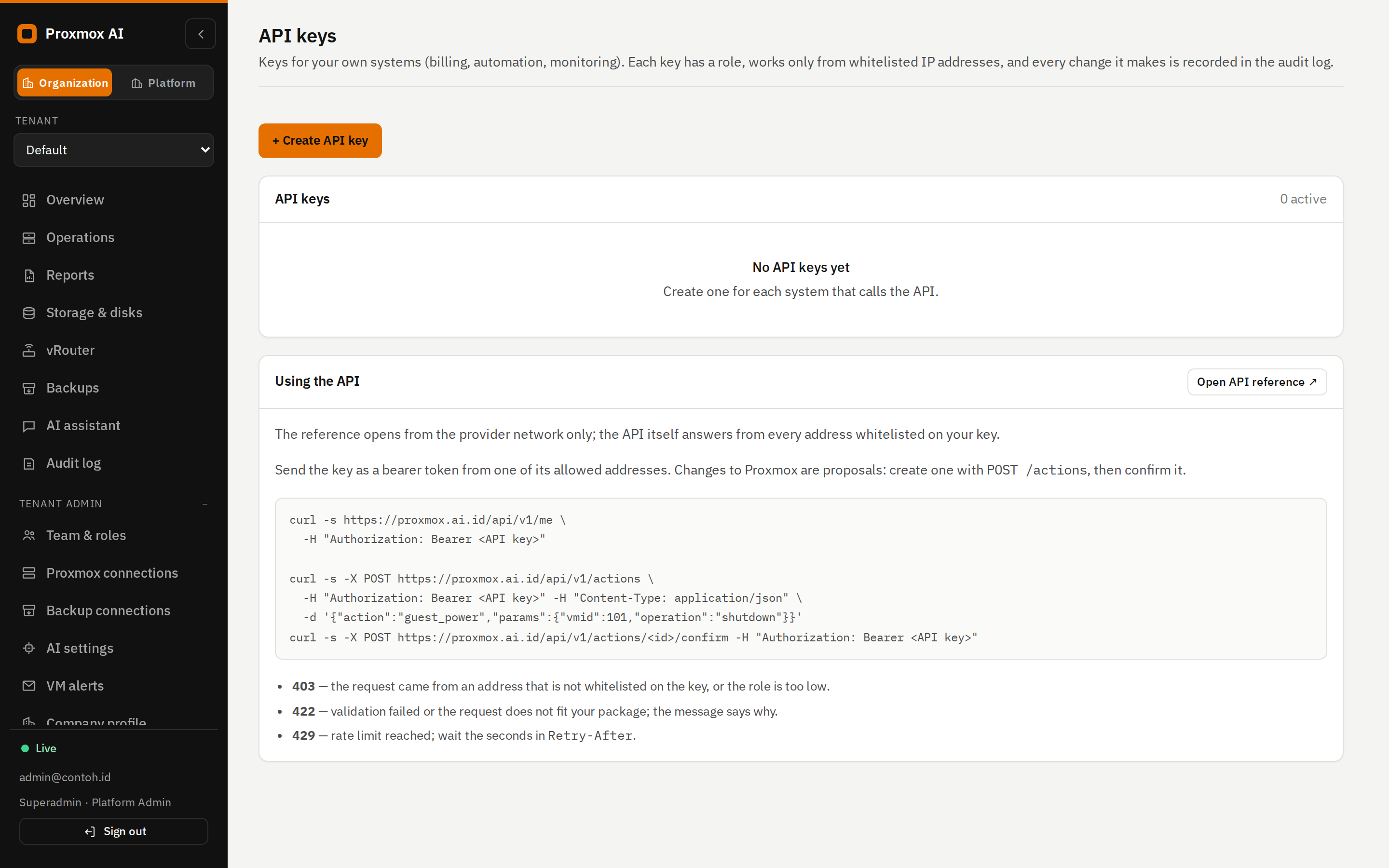Click the Backup connections archive icon

click(29, 611)
